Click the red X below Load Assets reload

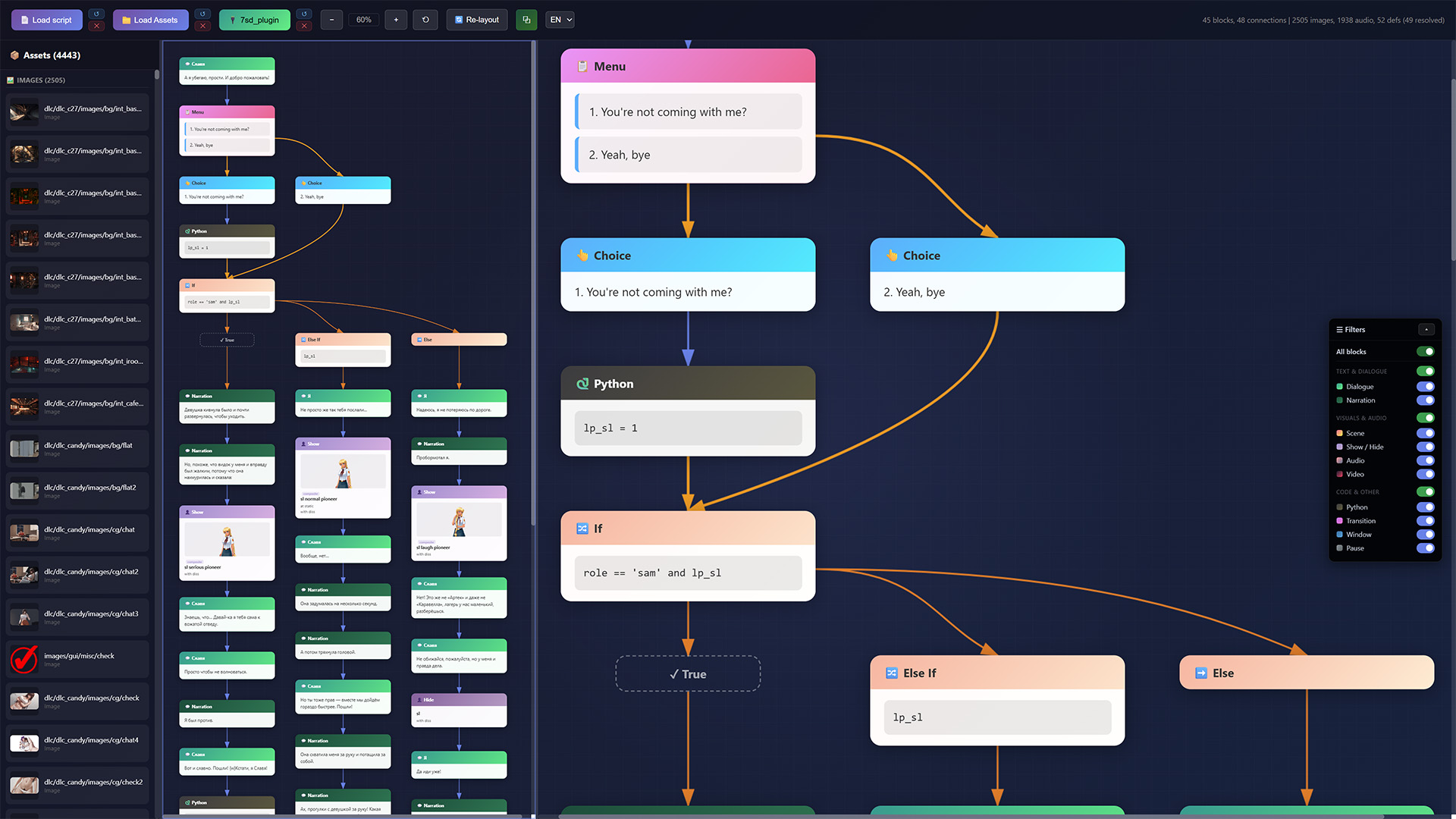point(202,27)
